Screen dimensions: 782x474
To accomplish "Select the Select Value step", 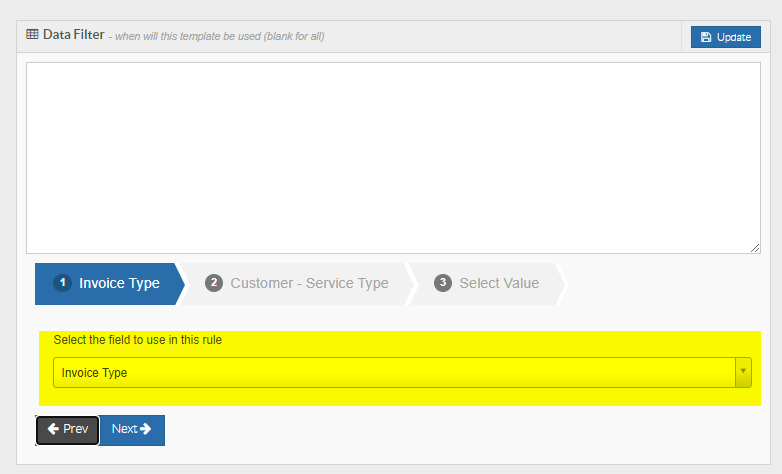I will [x=487, y=283].
